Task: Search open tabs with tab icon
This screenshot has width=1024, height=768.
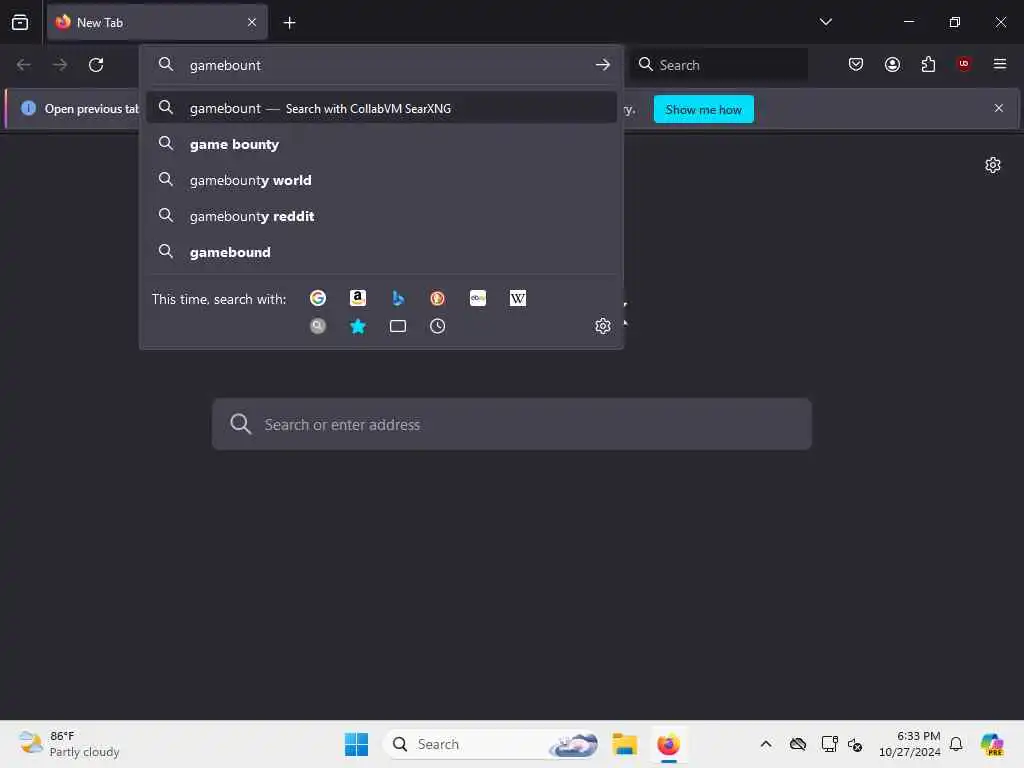Action: (398, 326)
